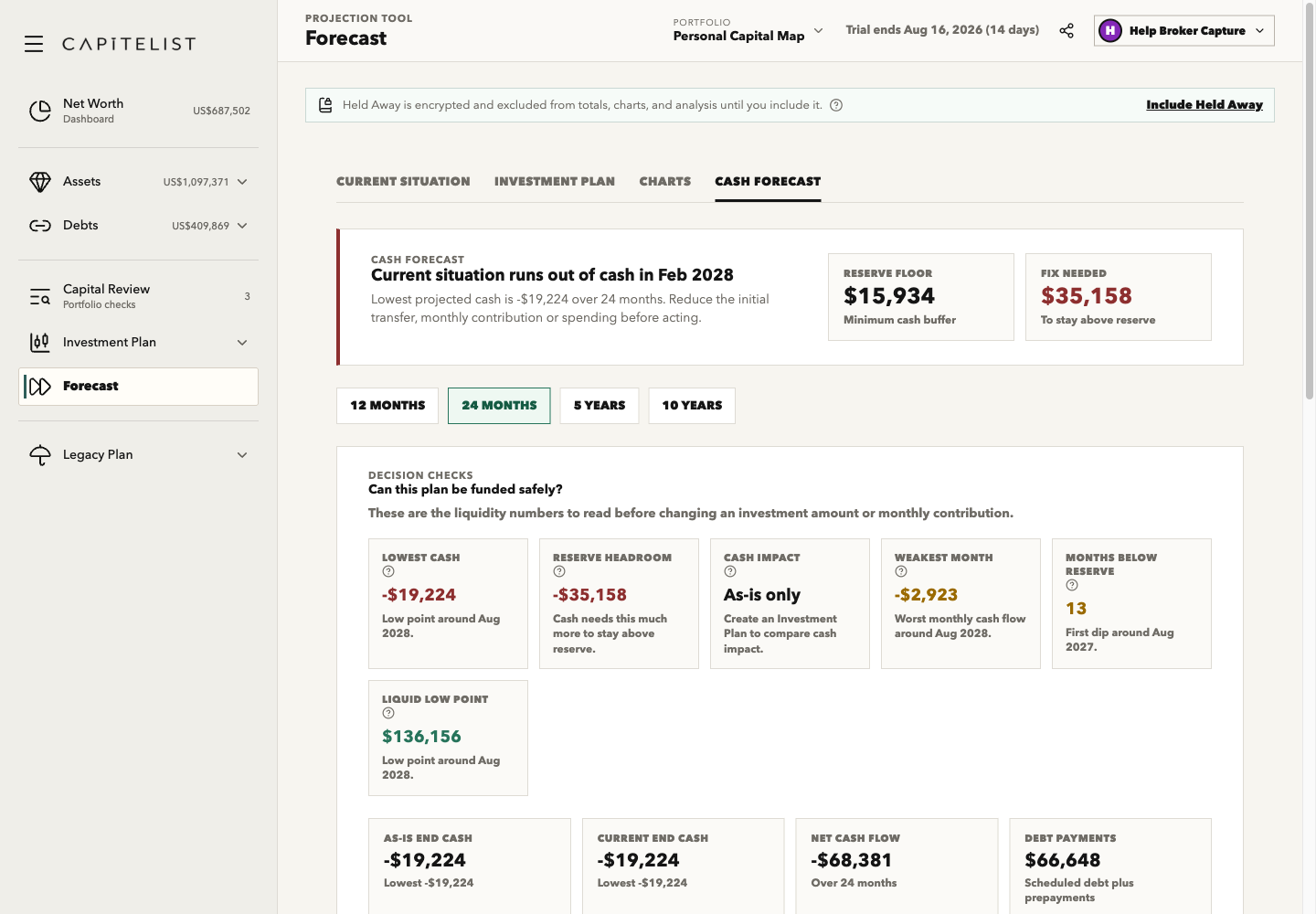The width and height of the screenshot is (1316, 914).
Task: Open Net Worth dashboard pie icon
Action: pos(40,111)
